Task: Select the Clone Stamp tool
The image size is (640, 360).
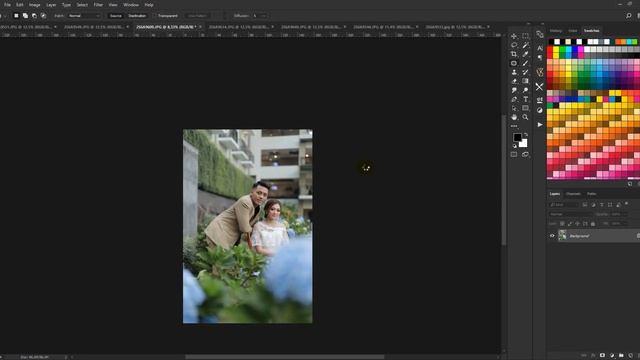Action: pyautogui.click(x=514, y=72)
